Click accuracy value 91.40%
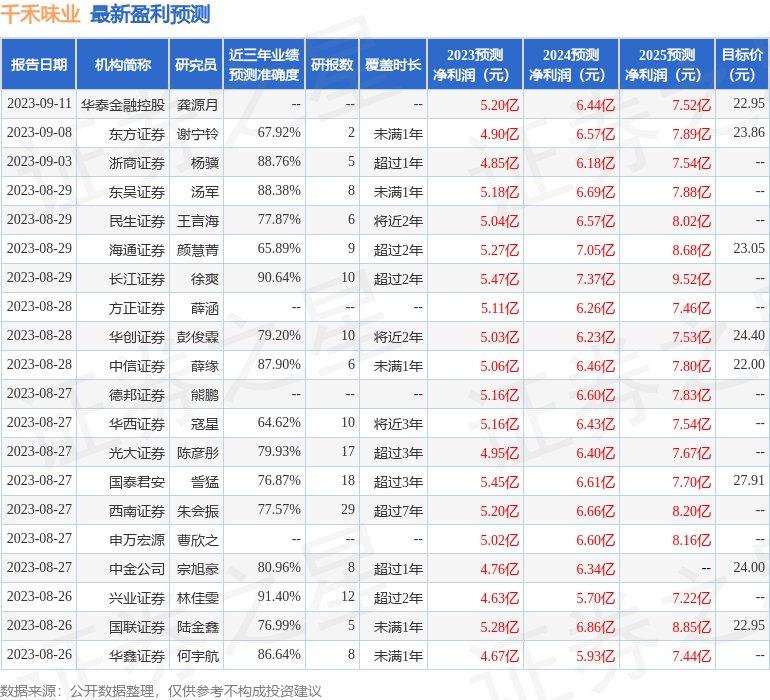The height and width of the screenshot is (700, 770). click(279, 596)
